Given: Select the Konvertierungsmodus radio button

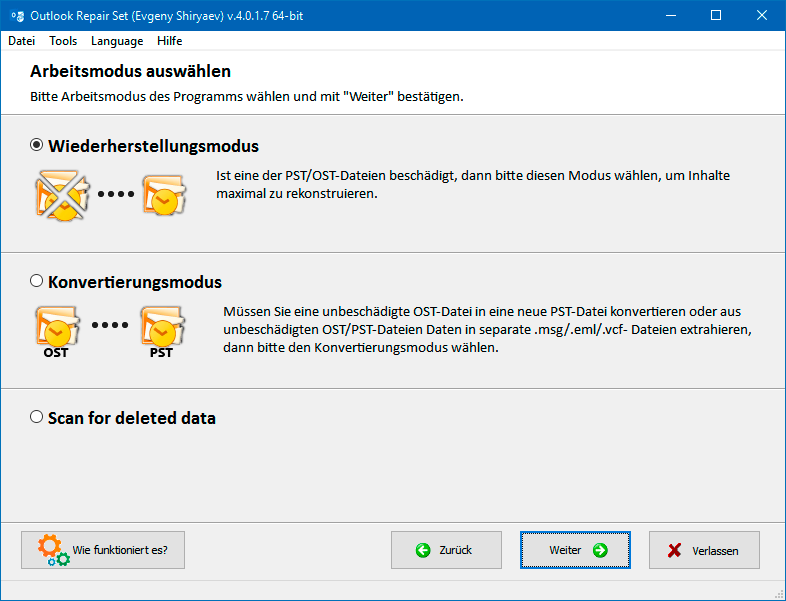Looking at the screenshot, I should pyautogui.click(x=37, y=281).
